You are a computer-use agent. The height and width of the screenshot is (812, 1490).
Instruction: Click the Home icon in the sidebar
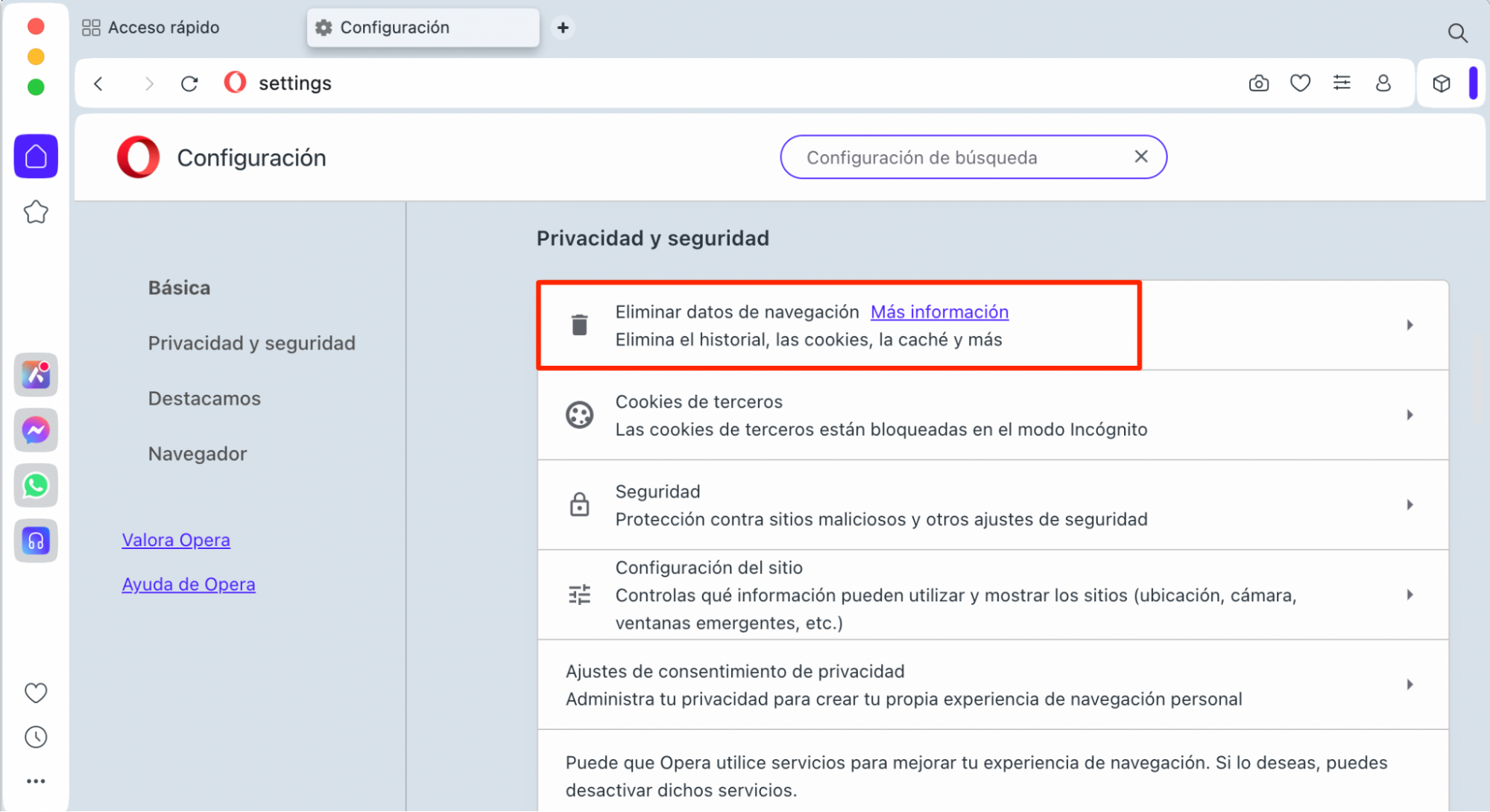(x=35, y=156)
